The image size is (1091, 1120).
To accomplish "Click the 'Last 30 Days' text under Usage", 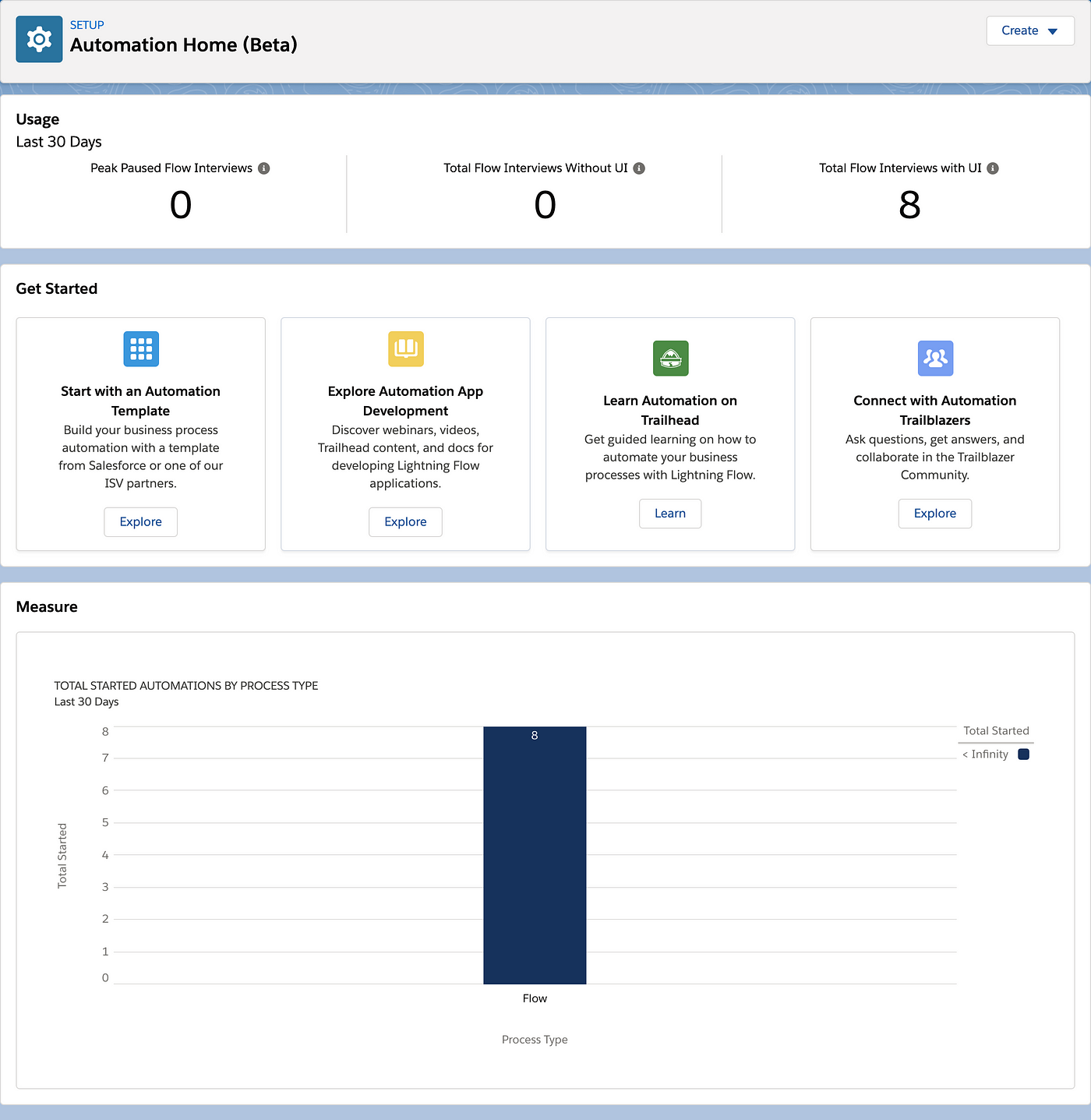I will 59,142.
